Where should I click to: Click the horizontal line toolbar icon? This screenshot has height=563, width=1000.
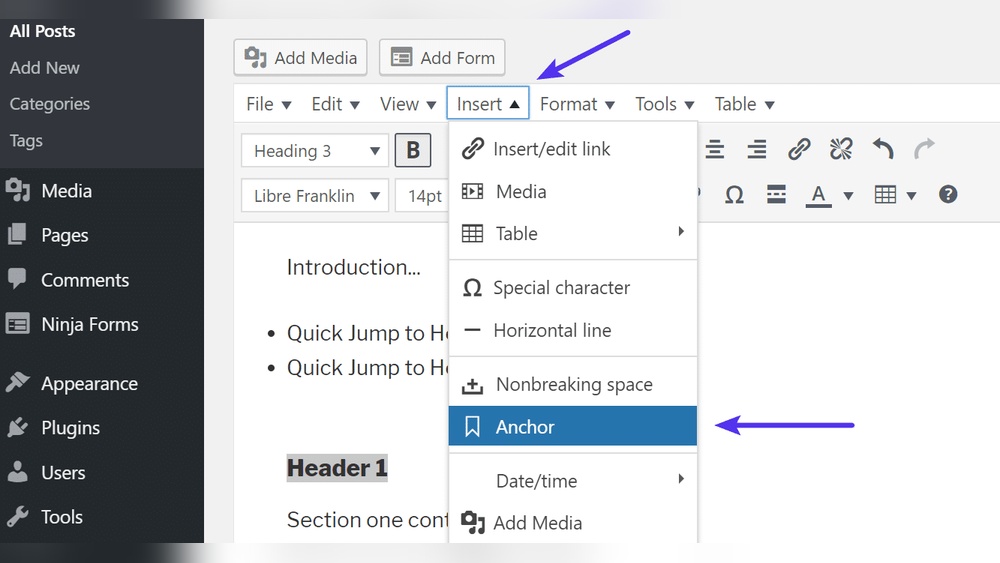776,194
